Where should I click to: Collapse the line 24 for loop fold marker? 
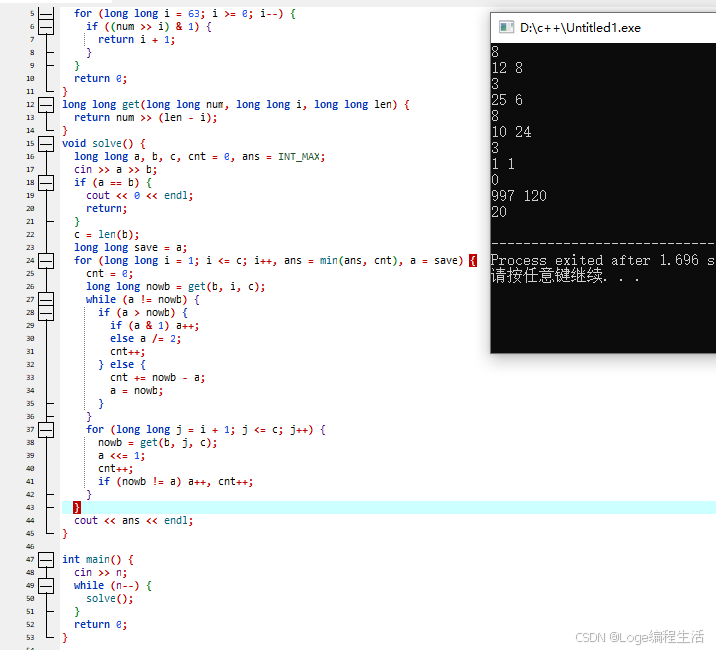pos(46,261)
